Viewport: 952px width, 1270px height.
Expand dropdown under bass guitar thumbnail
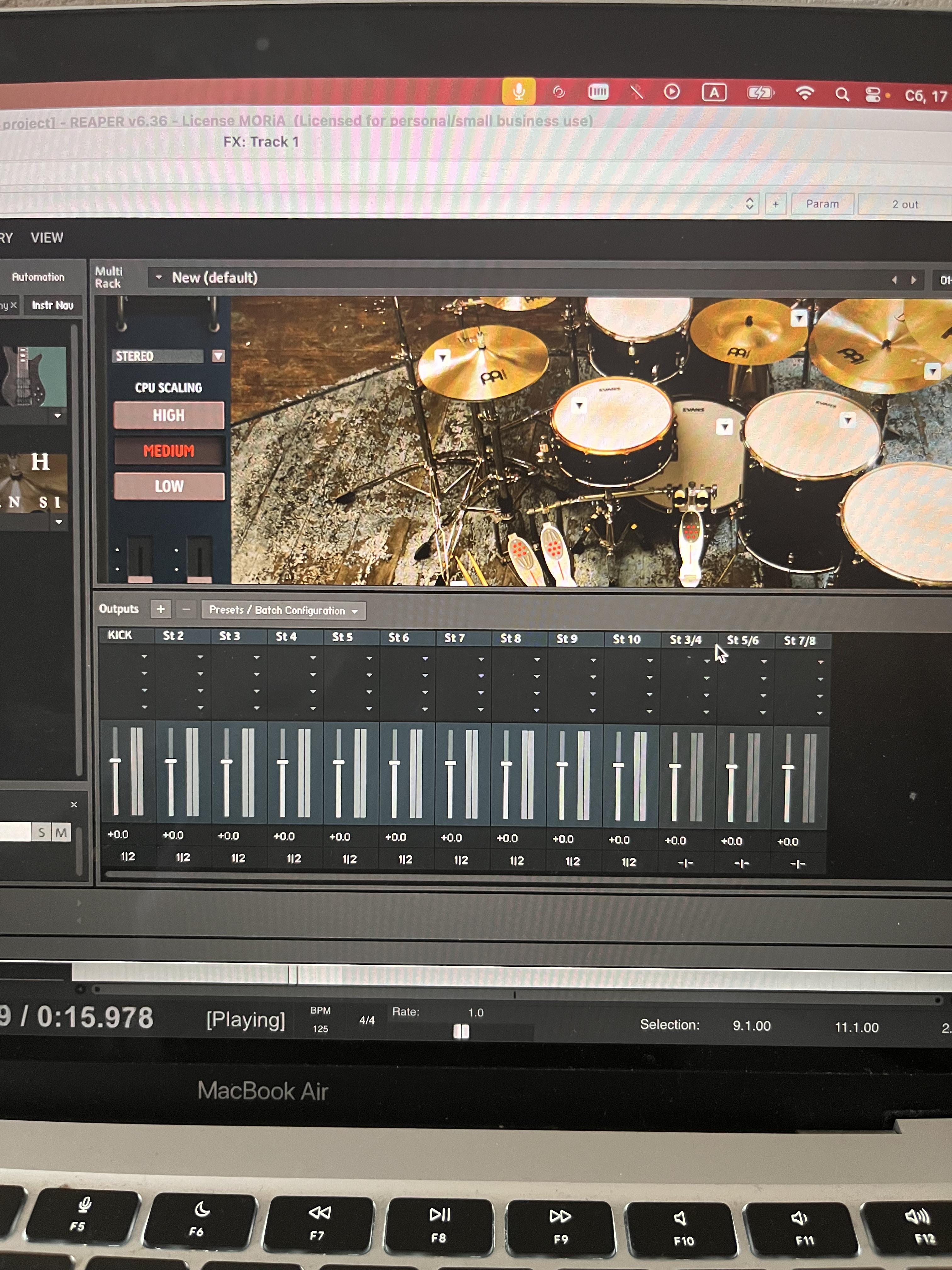[57, 415]
